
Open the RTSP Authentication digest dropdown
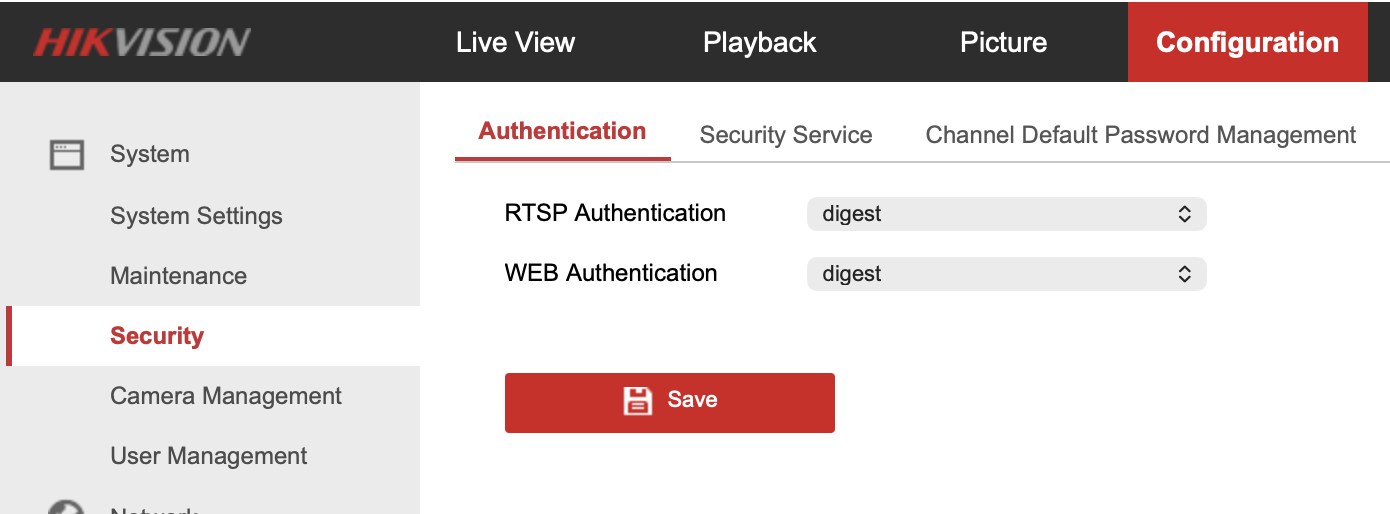pos(1006,214)
